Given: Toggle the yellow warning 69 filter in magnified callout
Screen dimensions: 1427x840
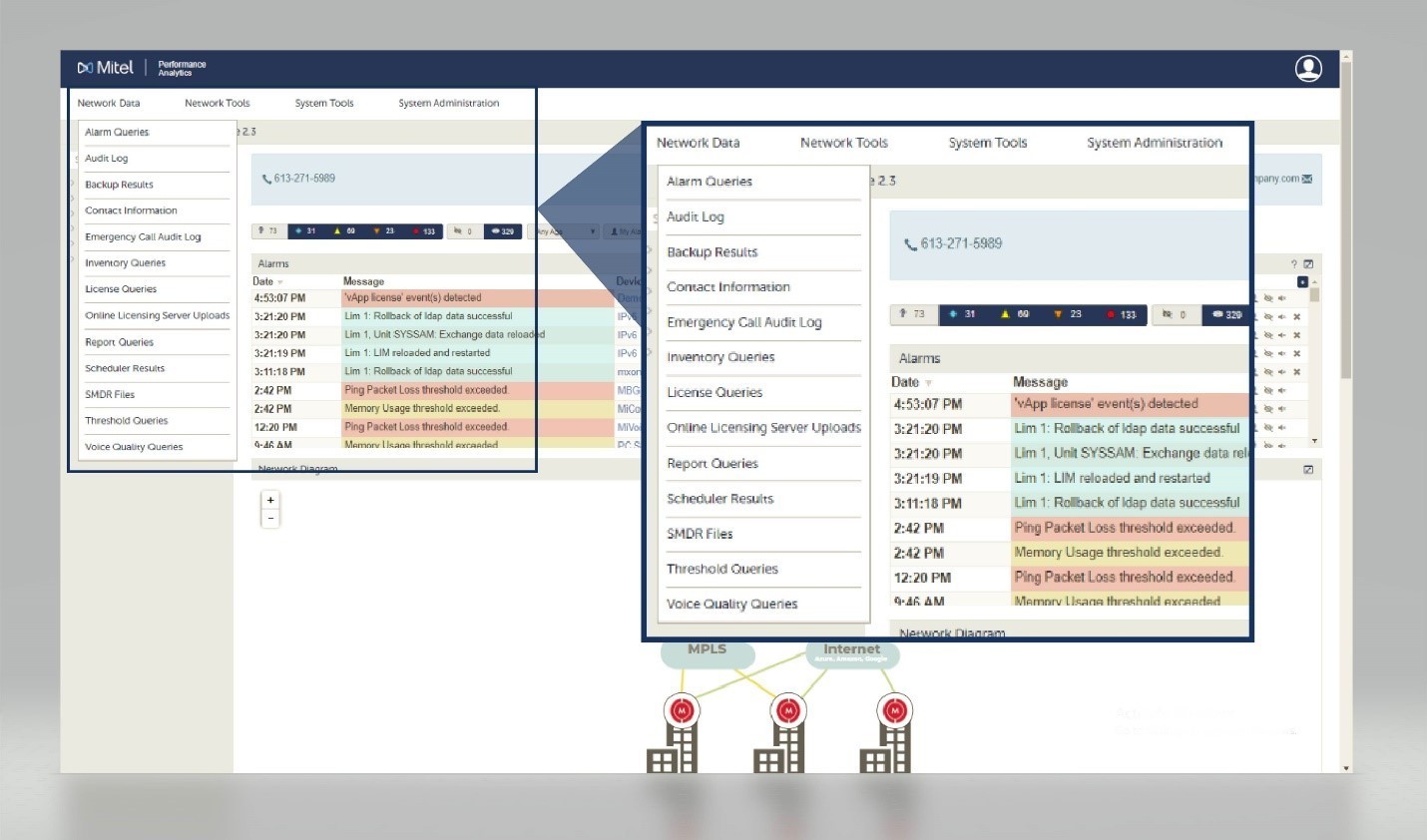Looking at the screenshot, I should coord(1015,314).
